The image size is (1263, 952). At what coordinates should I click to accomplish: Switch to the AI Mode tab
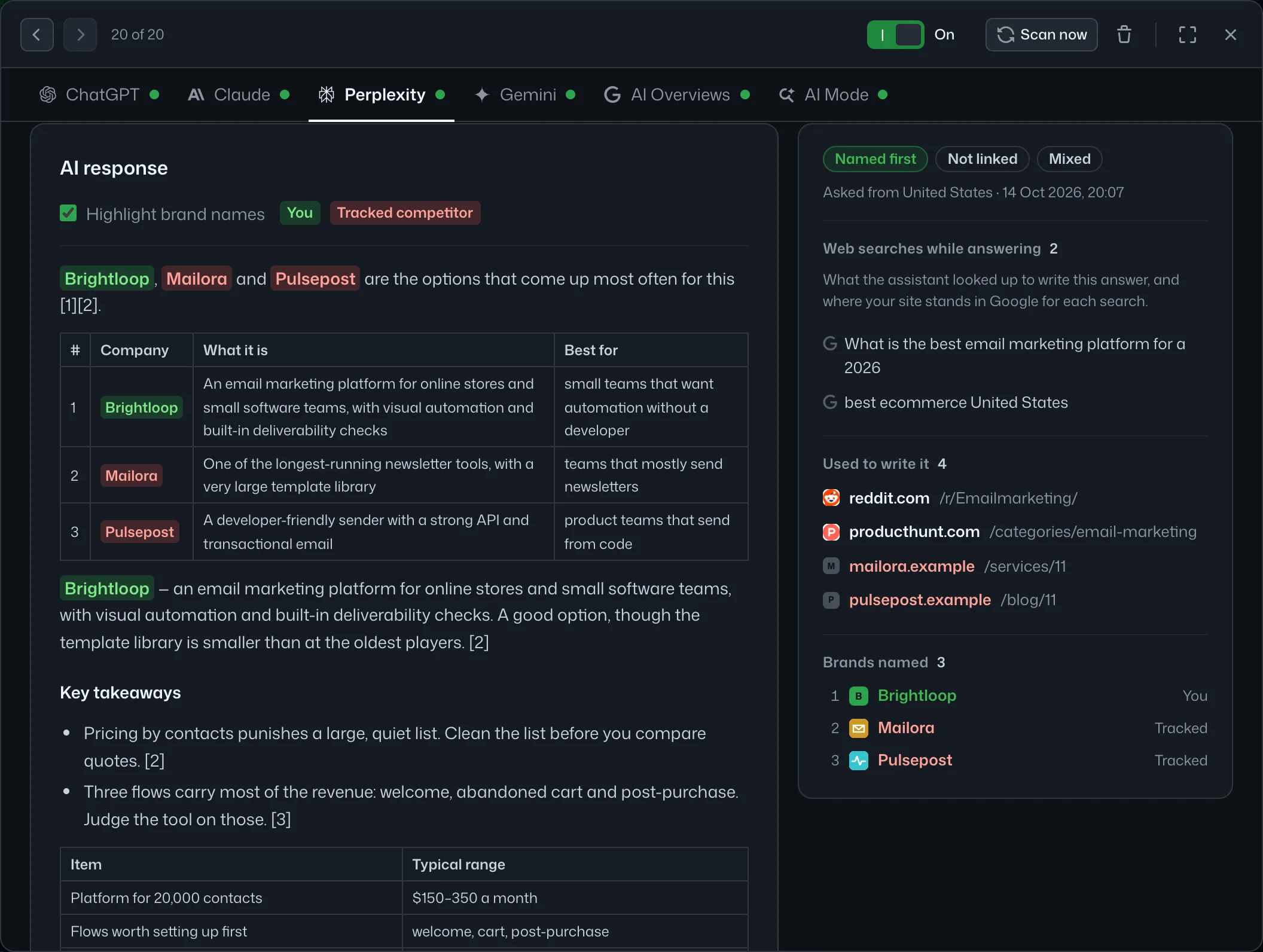[x=833, y=94]
